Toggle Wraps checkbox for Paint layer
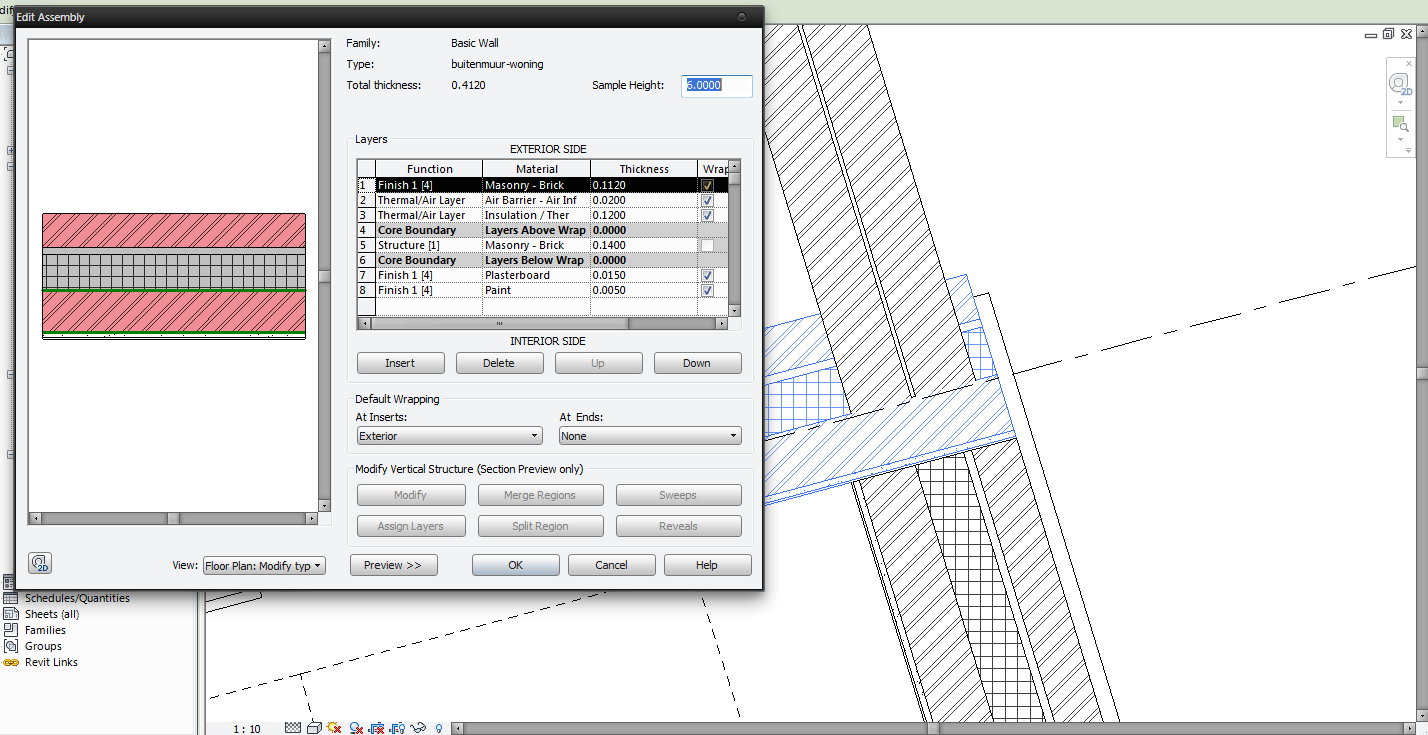The height and width of the screenshot is (735, 1428). (708, 290)
